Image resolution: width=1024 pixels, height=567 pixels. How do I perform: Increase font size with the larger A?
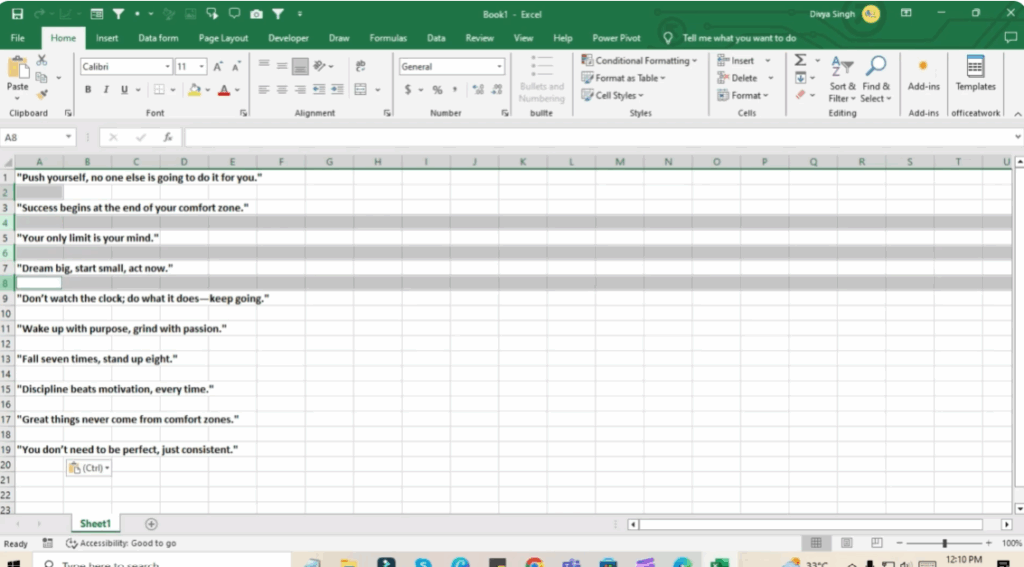218,67
